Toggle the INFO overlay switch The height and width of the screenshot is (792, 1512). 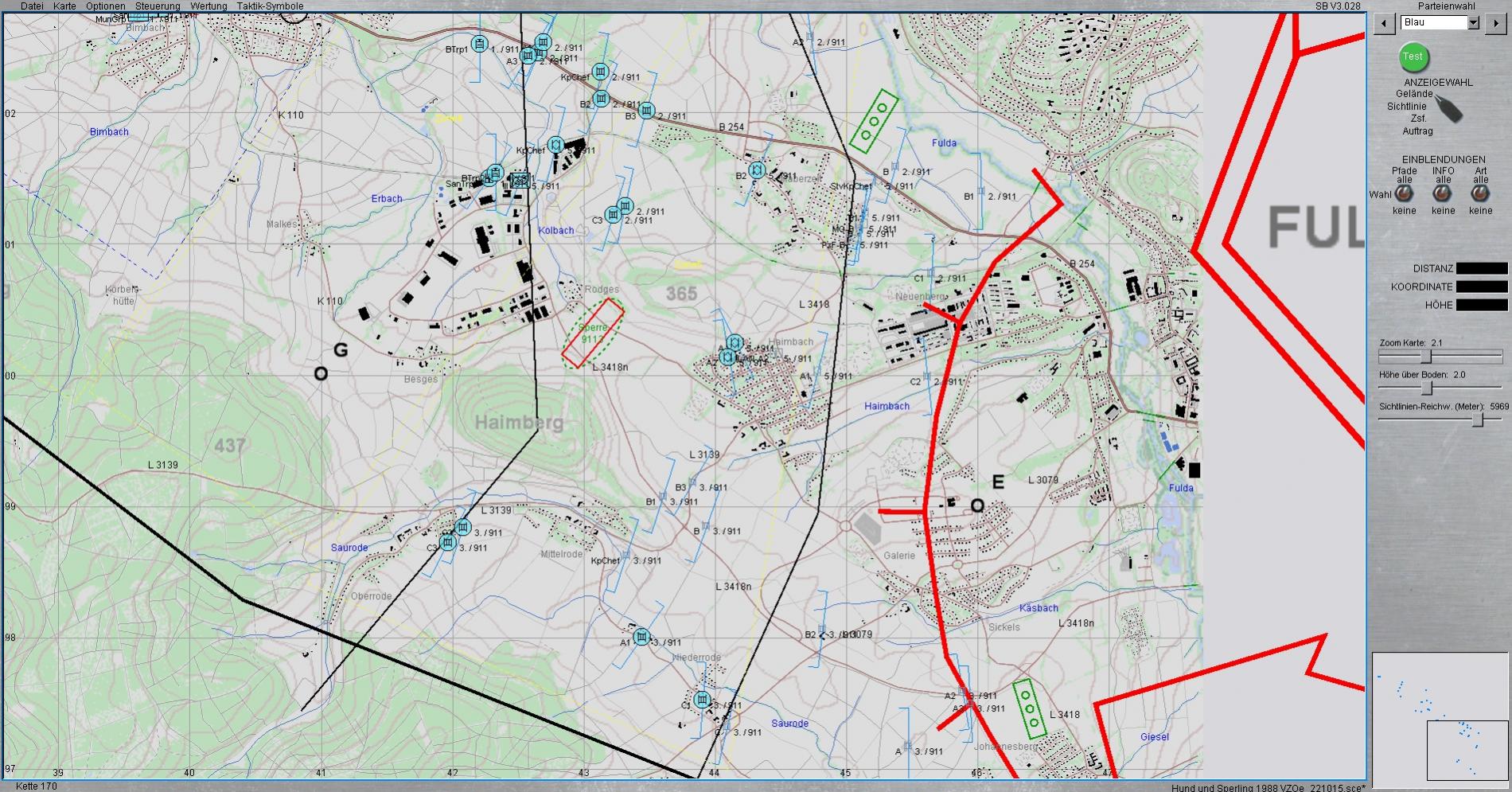coord(1442,193)
